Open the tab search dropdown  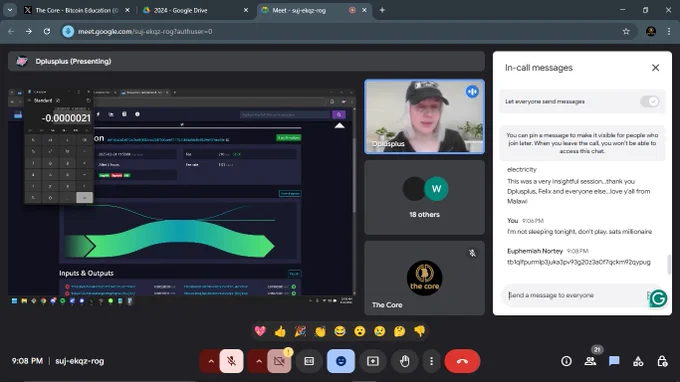tap(10, 10)
